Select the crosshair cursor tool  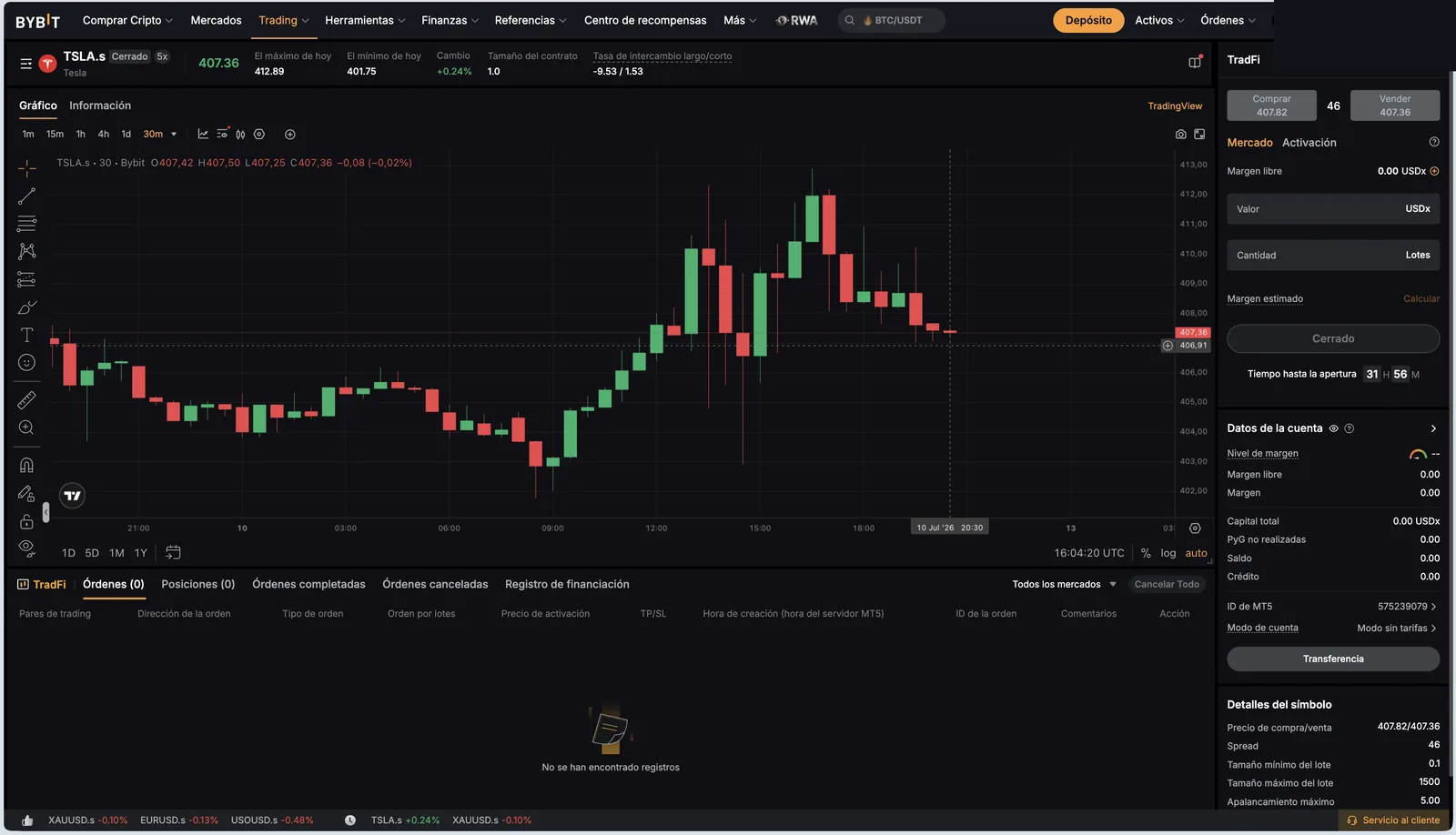click(27, 168)
